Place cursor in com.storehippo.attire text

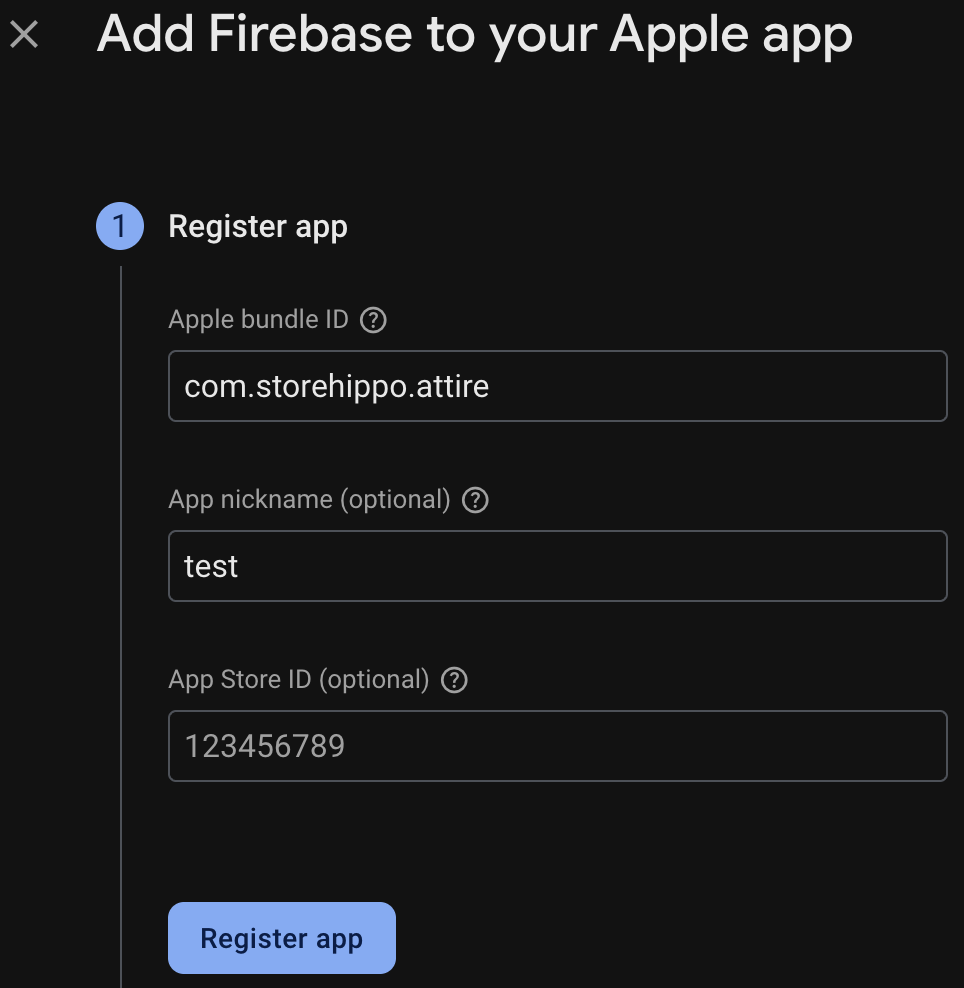336,387
